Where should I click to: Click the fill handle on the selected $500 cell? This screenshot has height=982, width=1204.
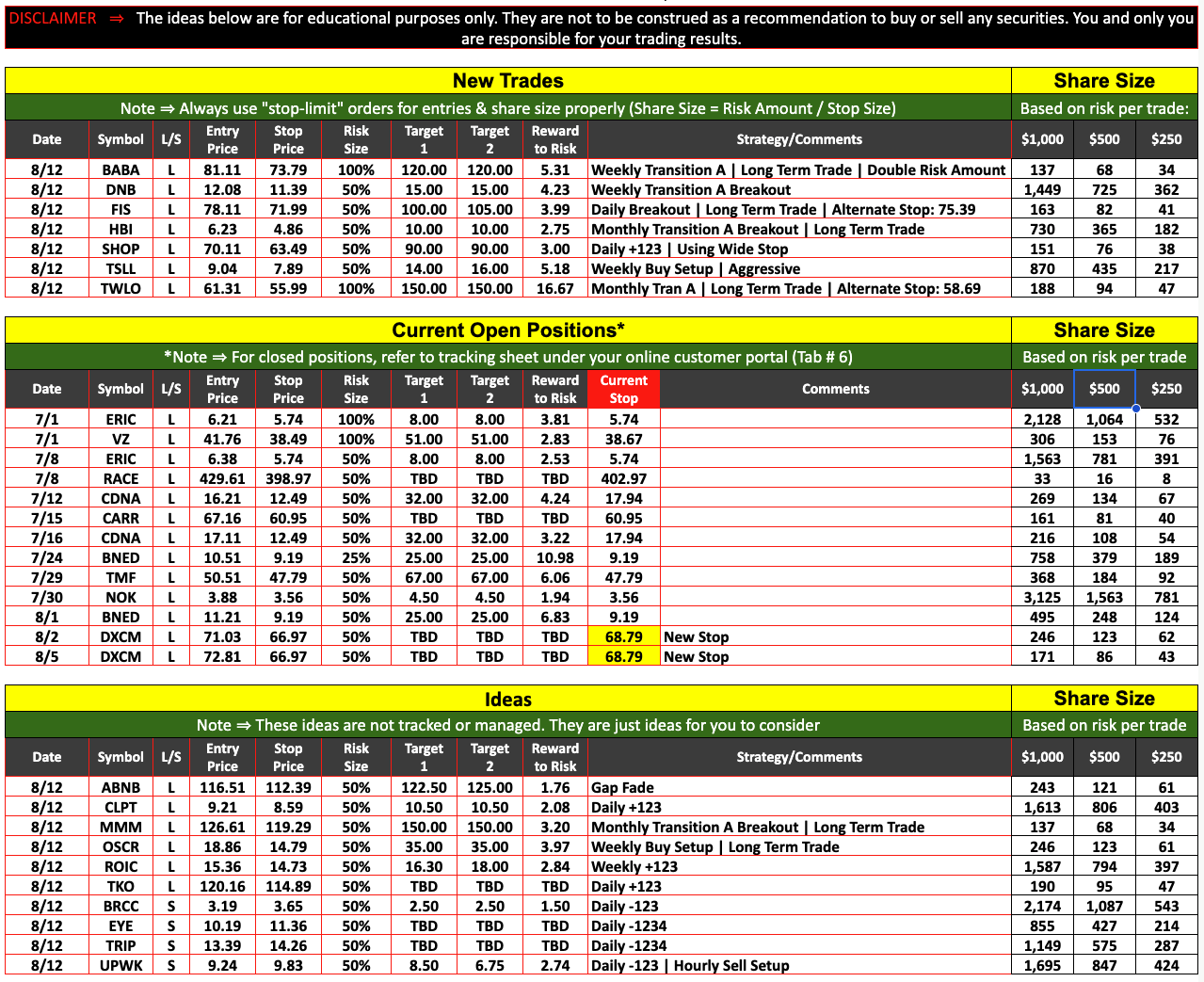coord(1136,409)
